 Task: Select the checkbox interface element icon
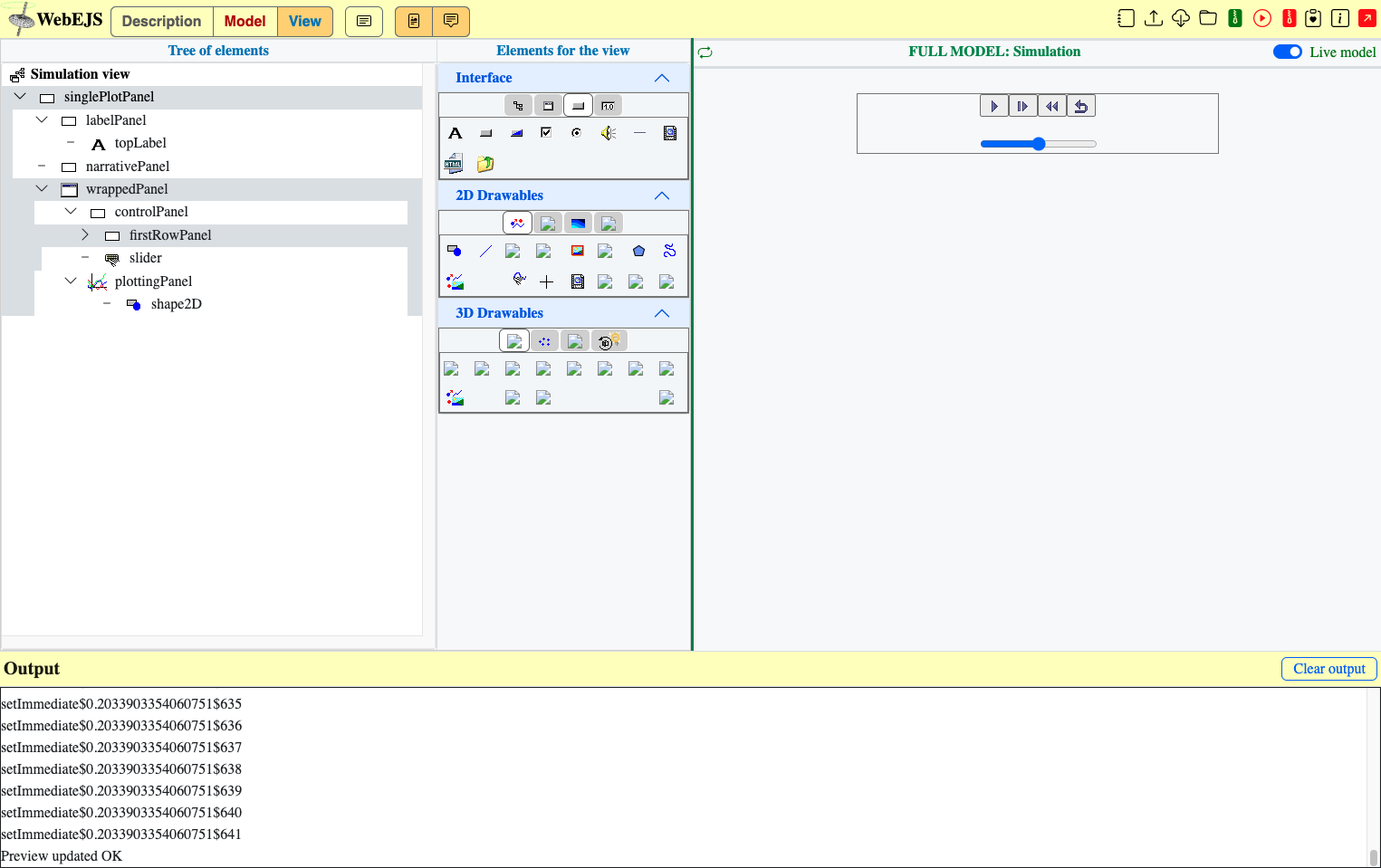click(546, 133)
